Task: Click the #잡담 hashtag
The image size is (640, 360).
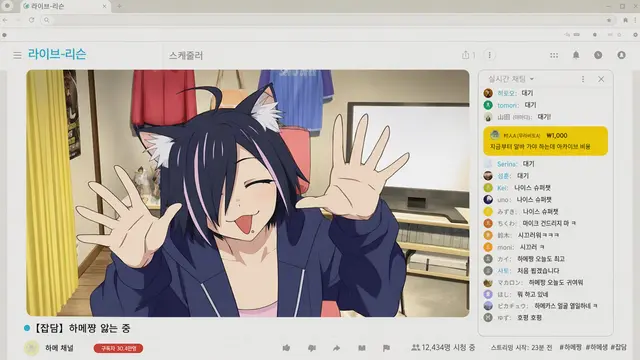Action: (x=618, y=347)
